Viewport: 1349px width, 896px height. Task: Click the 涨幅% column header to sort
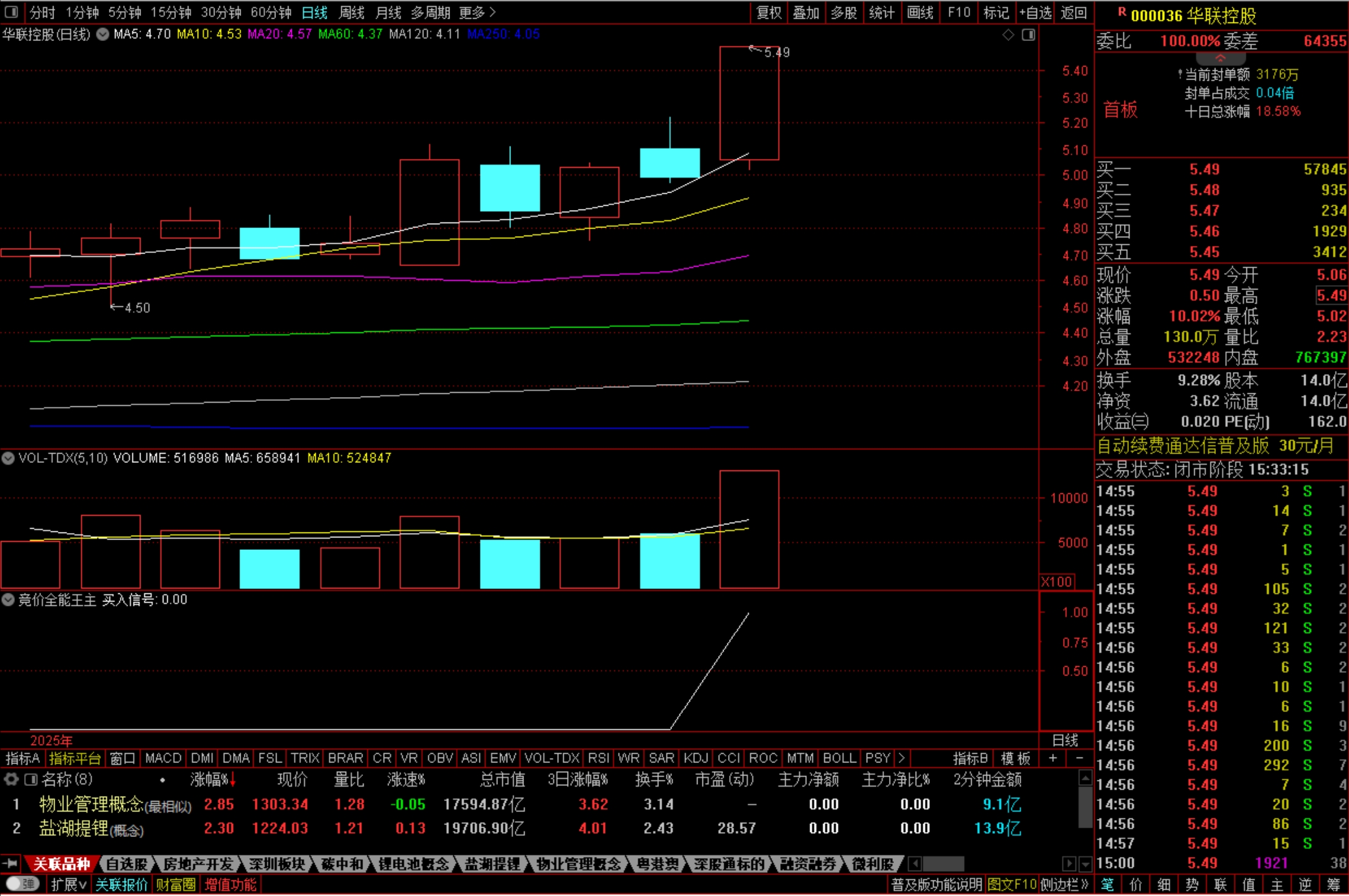tap(209, 779)
